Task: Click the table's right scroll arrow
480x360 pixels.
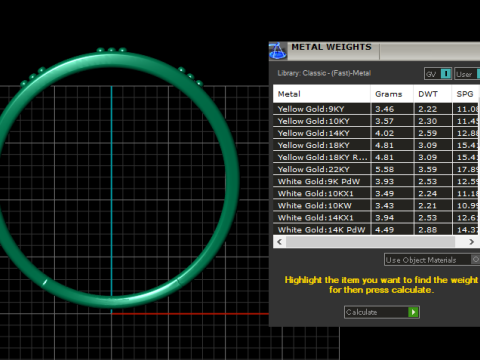Action: [x=471, y=242]
